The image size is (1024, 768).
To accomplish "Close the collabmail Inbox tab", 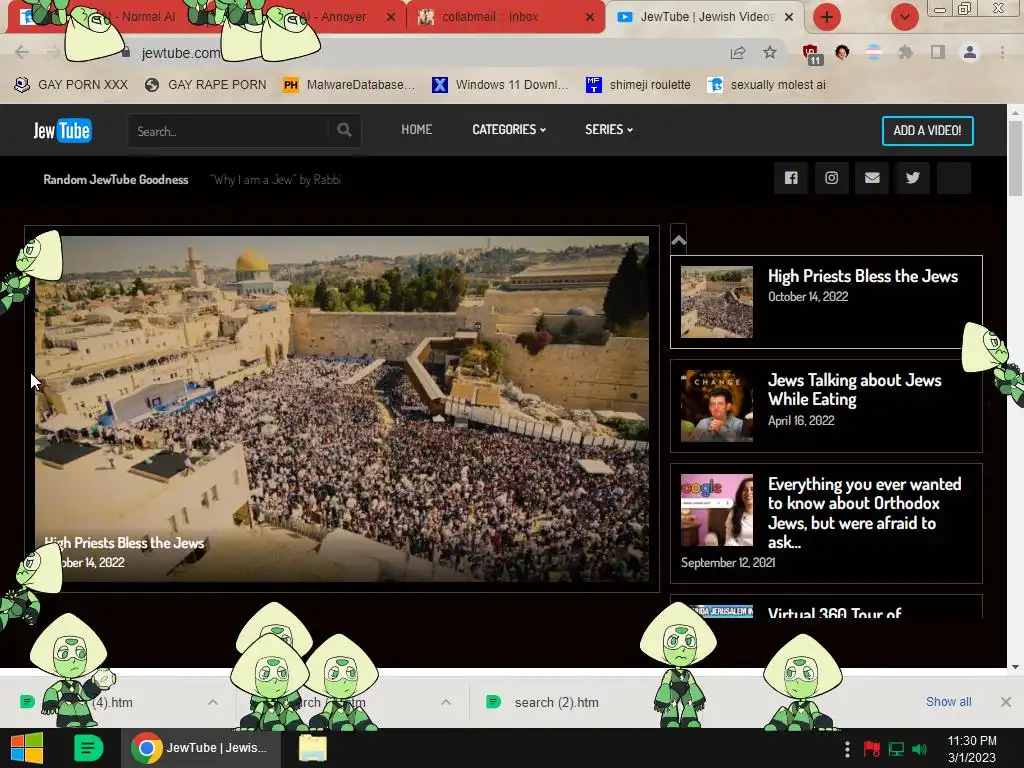I will coord(590,17).
